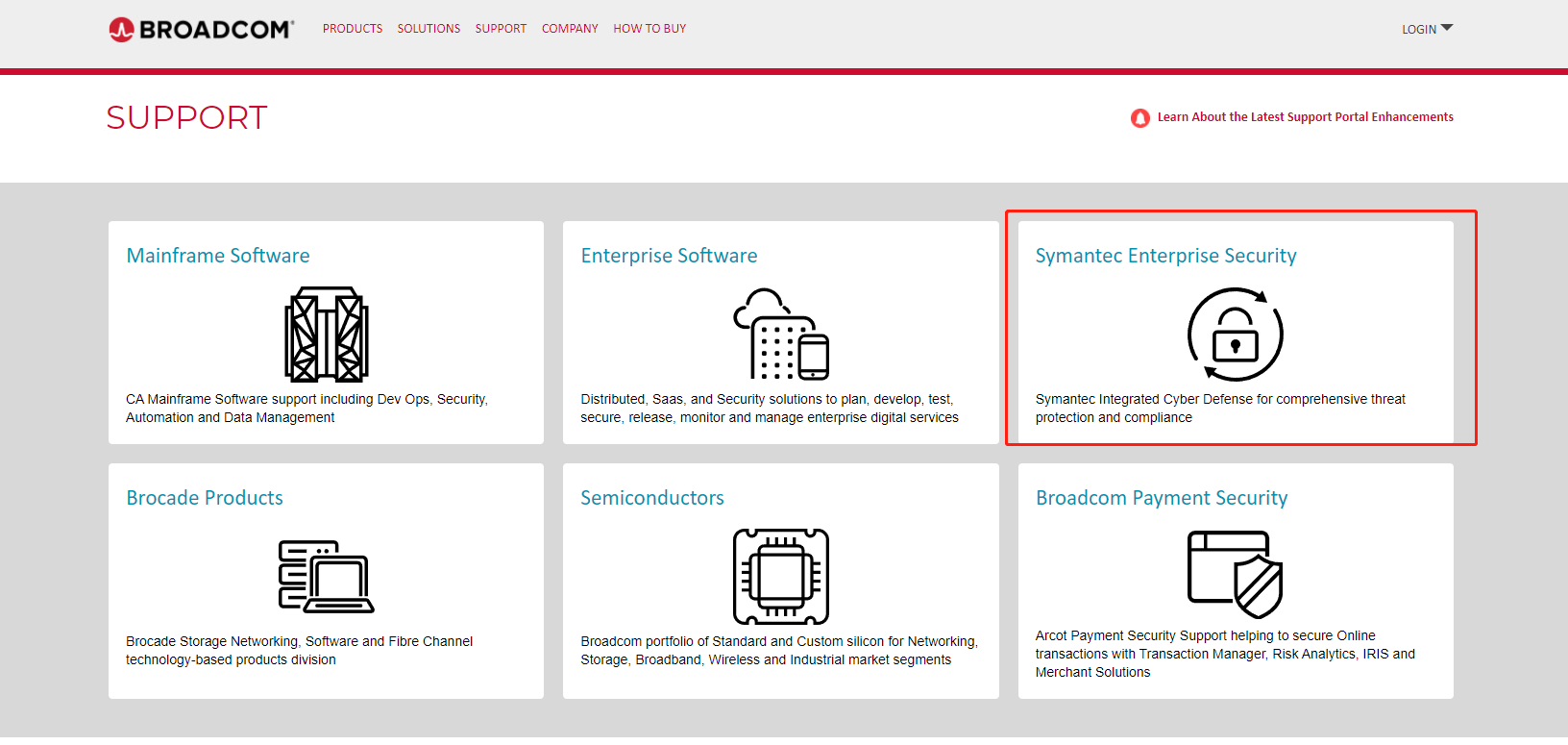Click Symantec Integrated Cyber Defense description

1220,409
